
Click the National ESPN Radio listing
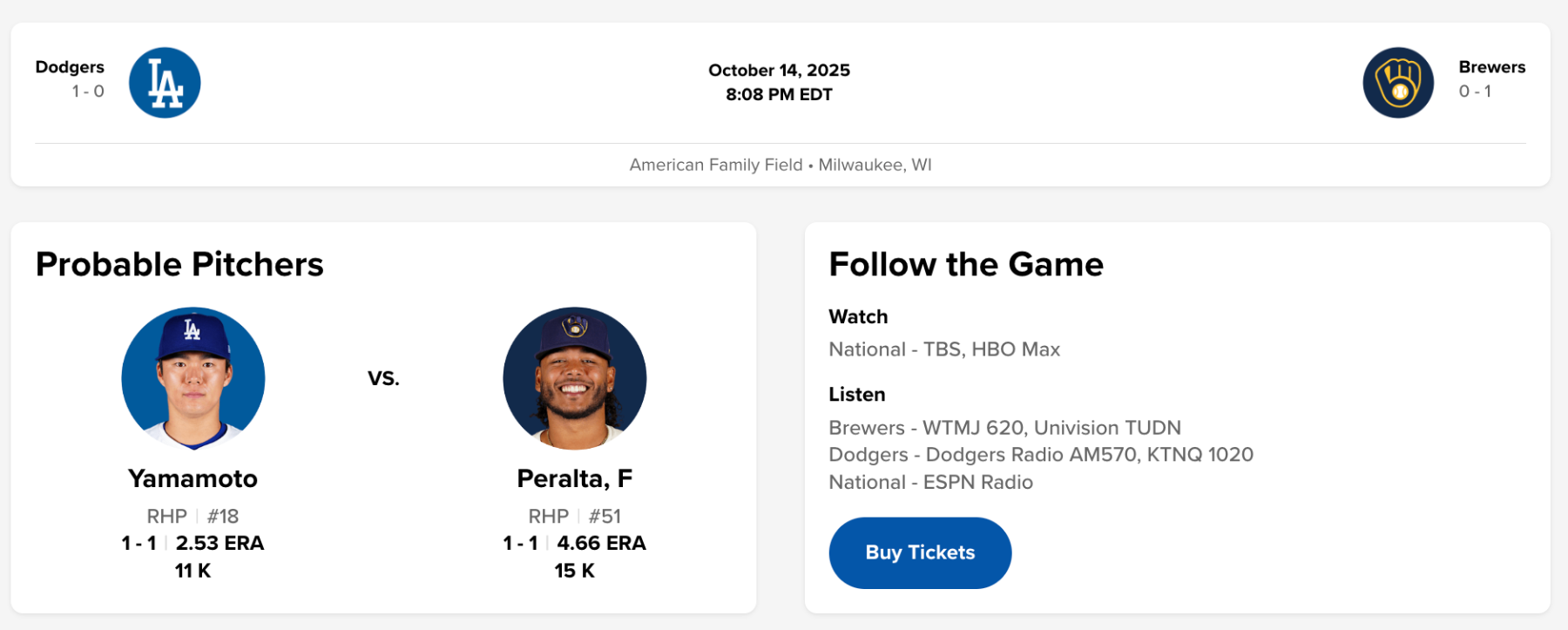click(930, 482)
